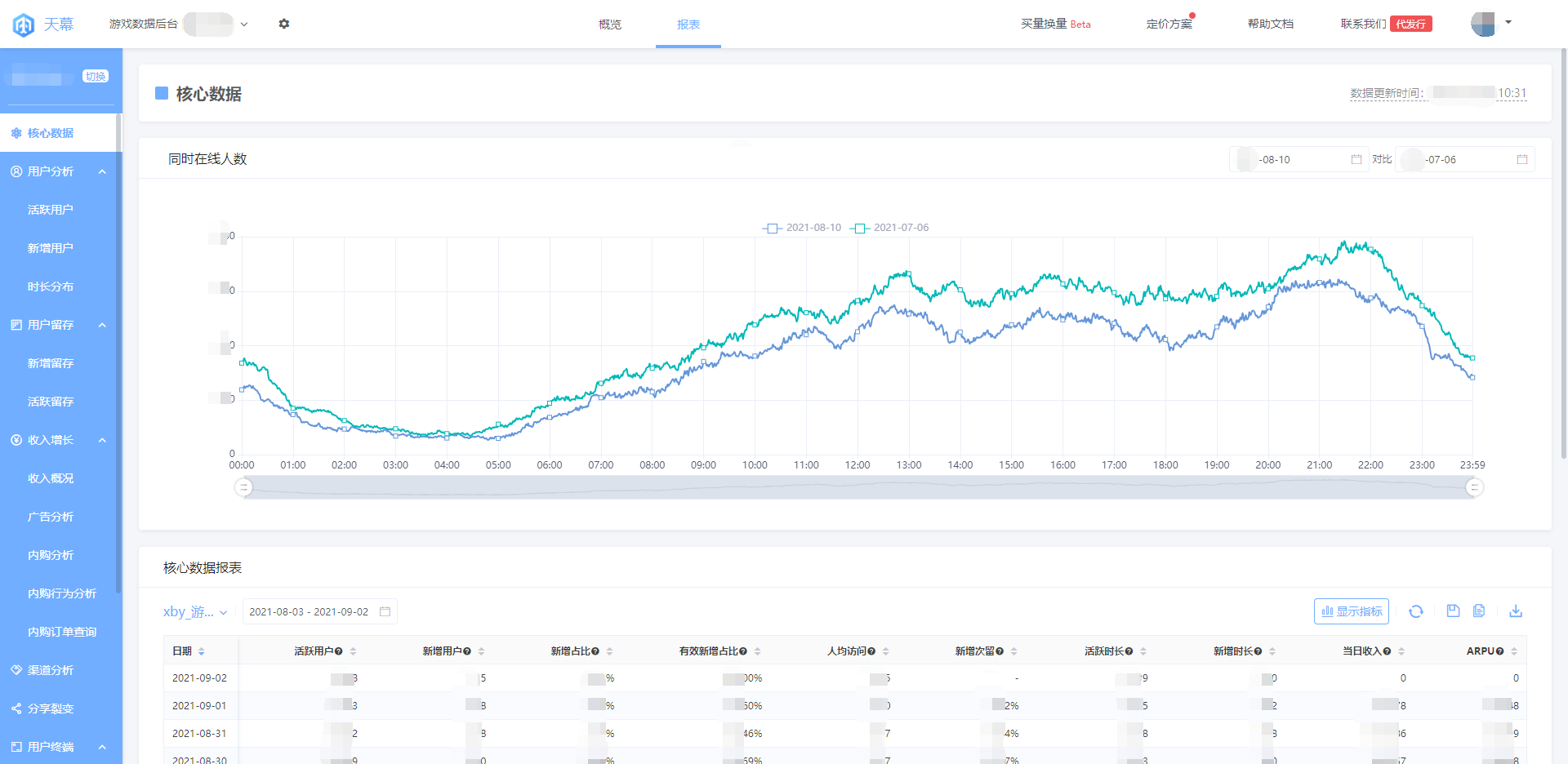The image size is (1568, 764).
Task: Open 定价方案 link
Action: click(x=1169, y=24)
